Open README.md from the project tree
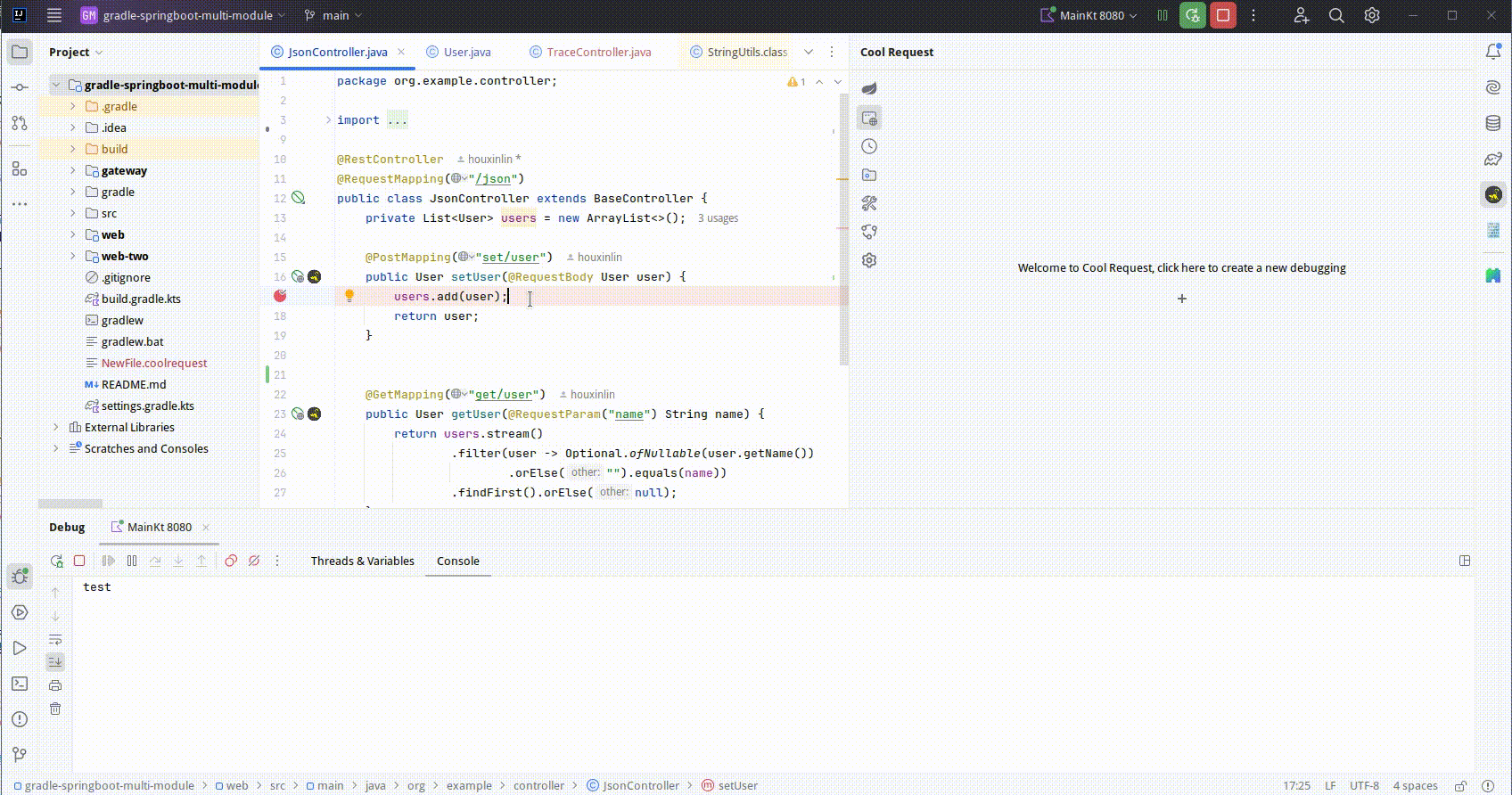Image resolution: width=1512 pixels, height=795 pixels. pyautogui.click(x=134, y=384)
